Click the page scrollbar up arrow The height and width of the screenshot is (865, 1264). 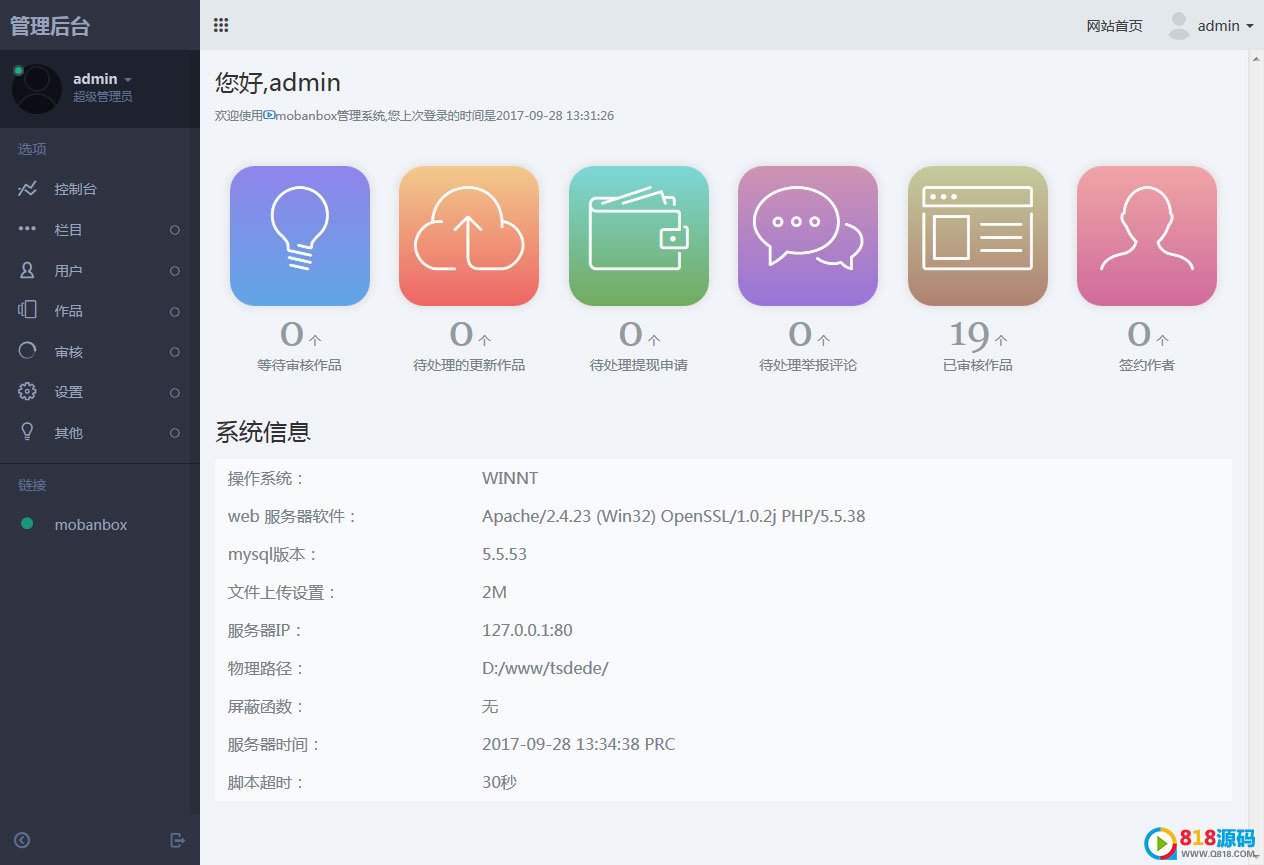click(1256, 59)
